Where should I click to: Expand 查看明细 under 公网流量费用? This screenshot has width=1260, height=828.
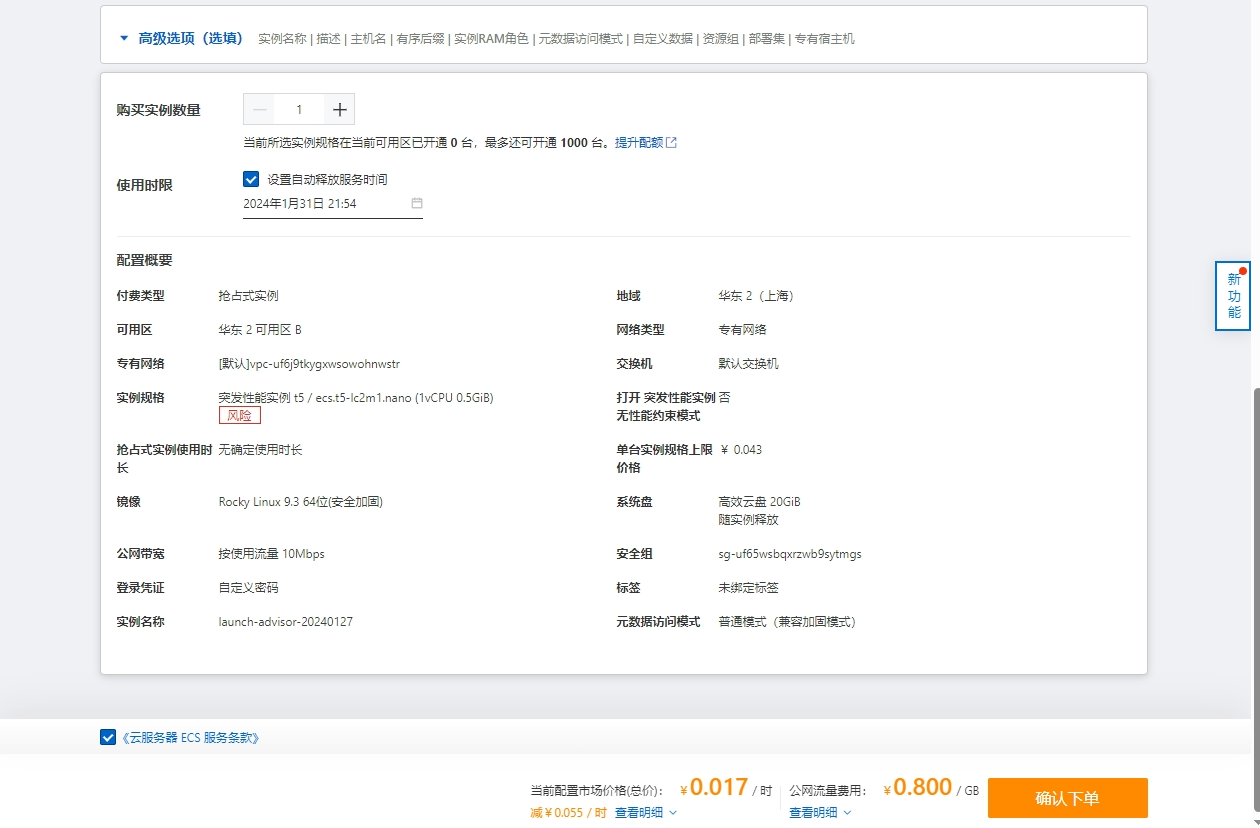click(819, 813)
